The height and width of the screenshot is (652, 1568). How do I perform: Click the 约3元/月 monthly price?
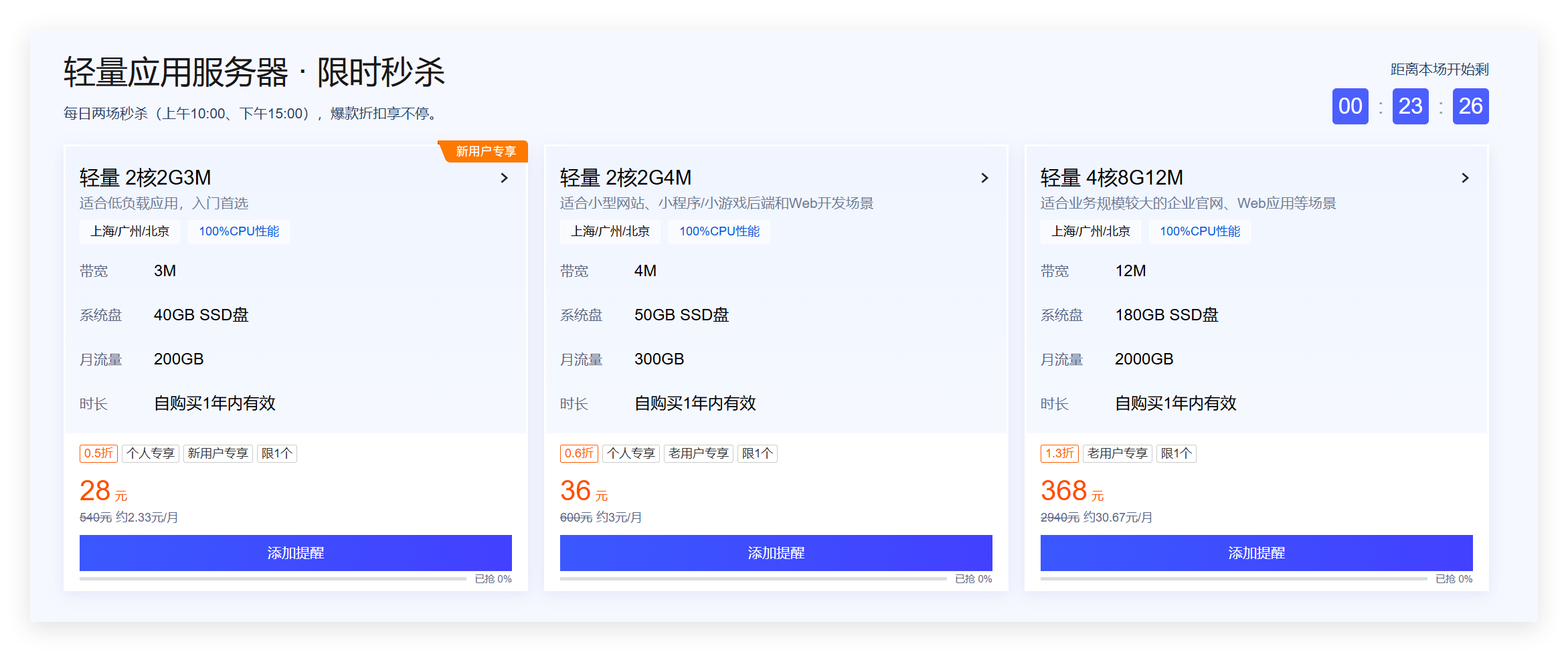(x=619, y=518)
